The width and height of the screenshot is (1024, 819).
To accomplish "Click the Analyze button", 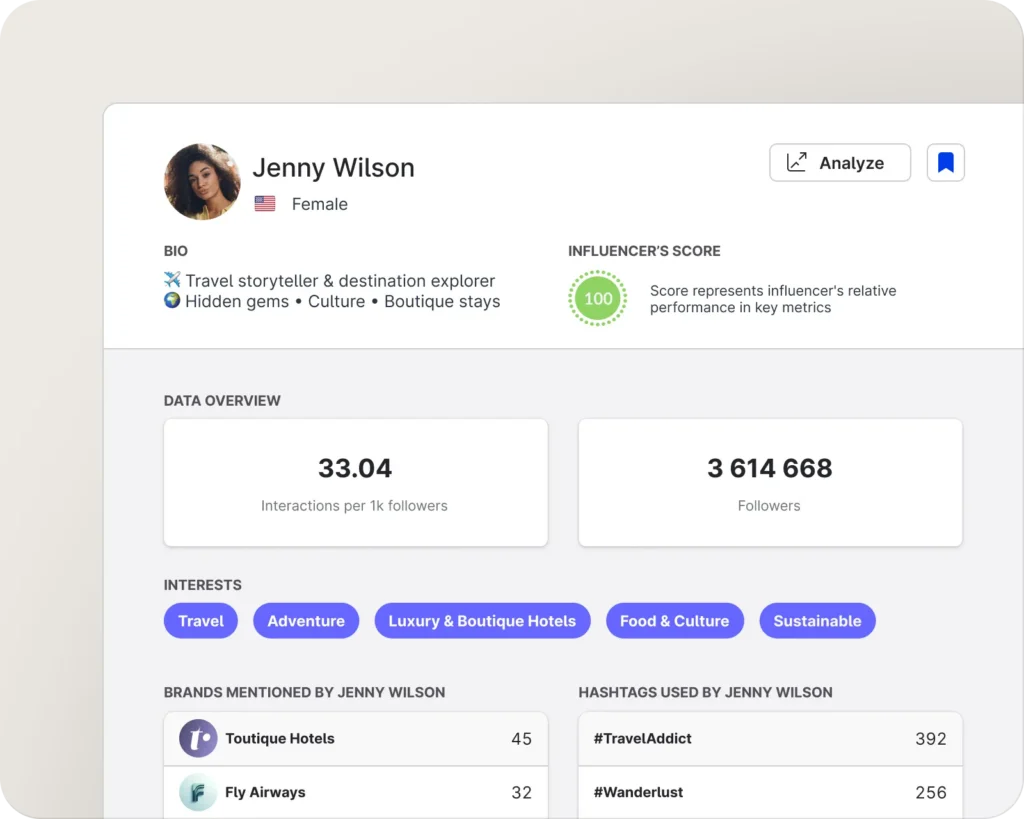I will coord(839,163).
